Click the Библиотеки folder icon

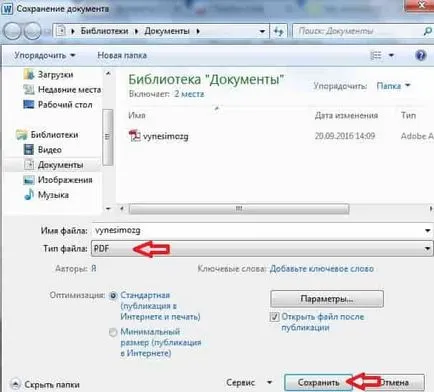22,135
